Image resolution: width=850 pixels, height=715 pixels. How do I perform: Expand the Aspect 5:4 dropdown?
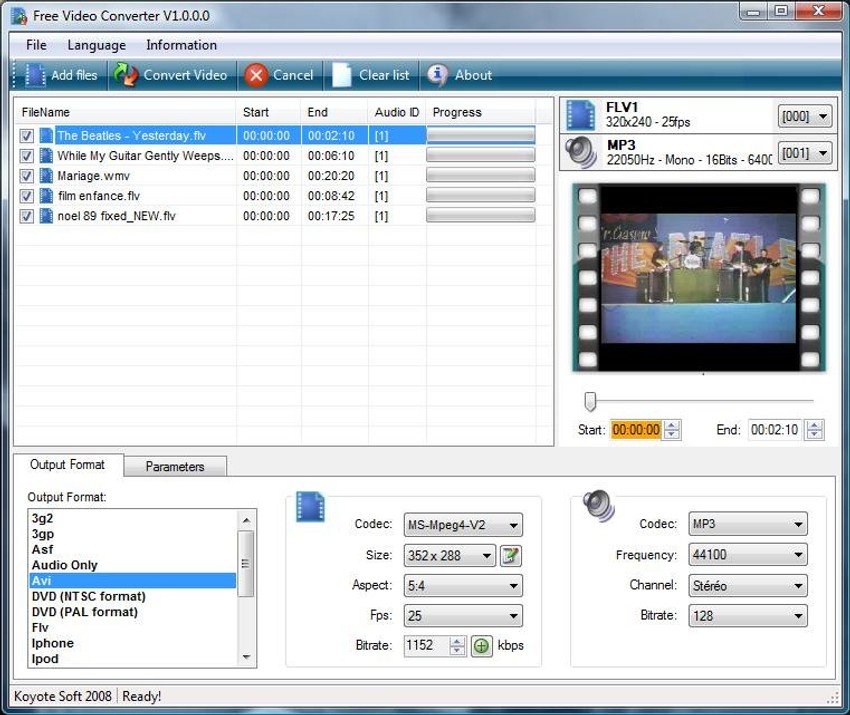tap(462, 586)
